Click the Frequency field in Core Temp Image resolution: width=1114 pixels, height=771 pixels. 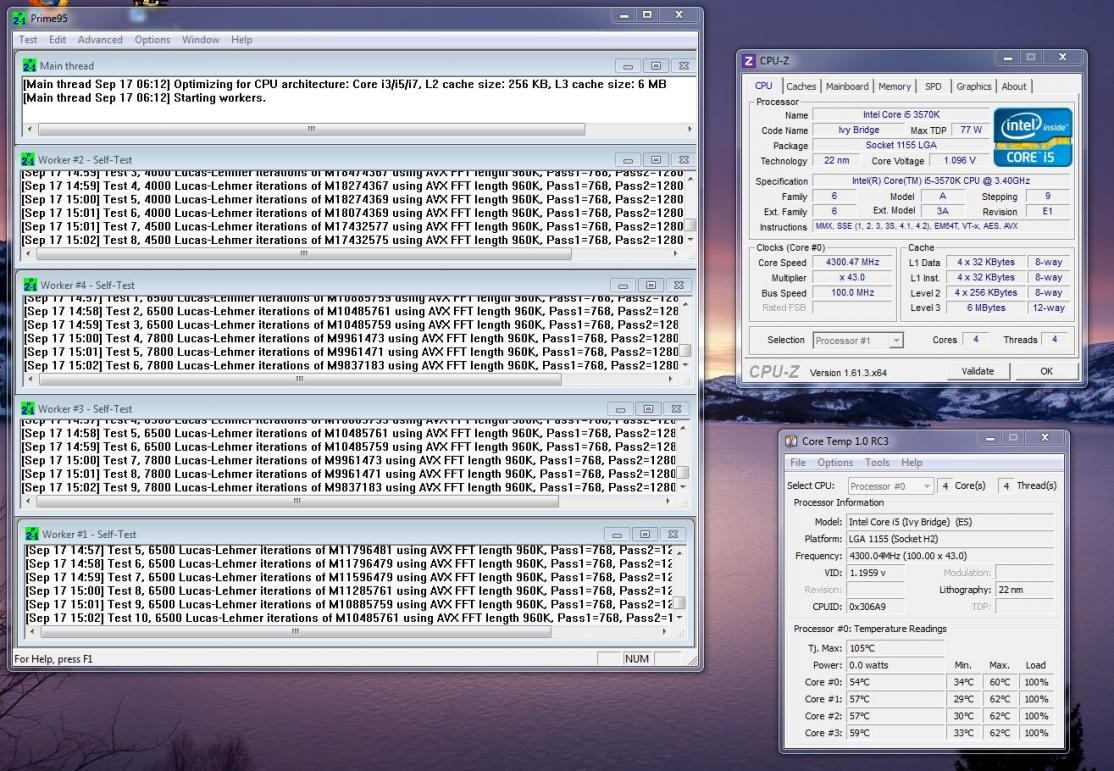[950, 556]
